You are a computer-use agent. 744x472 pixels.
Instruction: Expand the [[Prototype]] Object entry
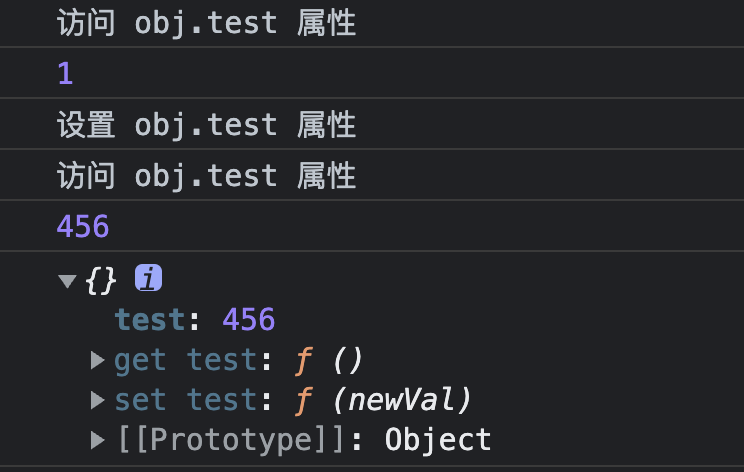[98, 440]
